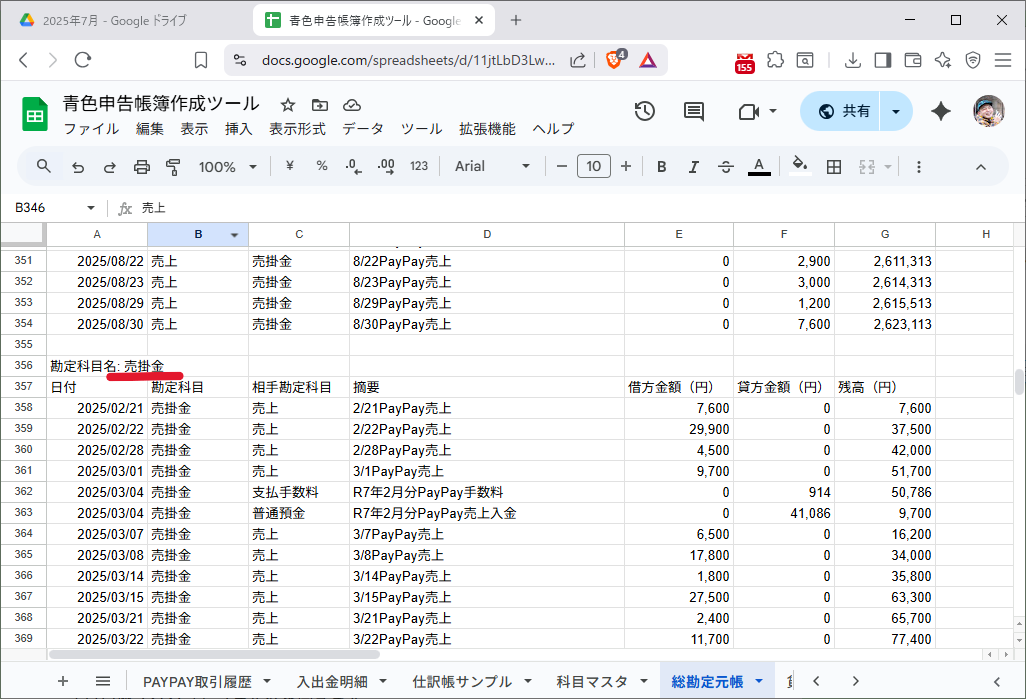Click the version history clock icon
Viewport: 1026px width, 699px height.
[645, 111]
